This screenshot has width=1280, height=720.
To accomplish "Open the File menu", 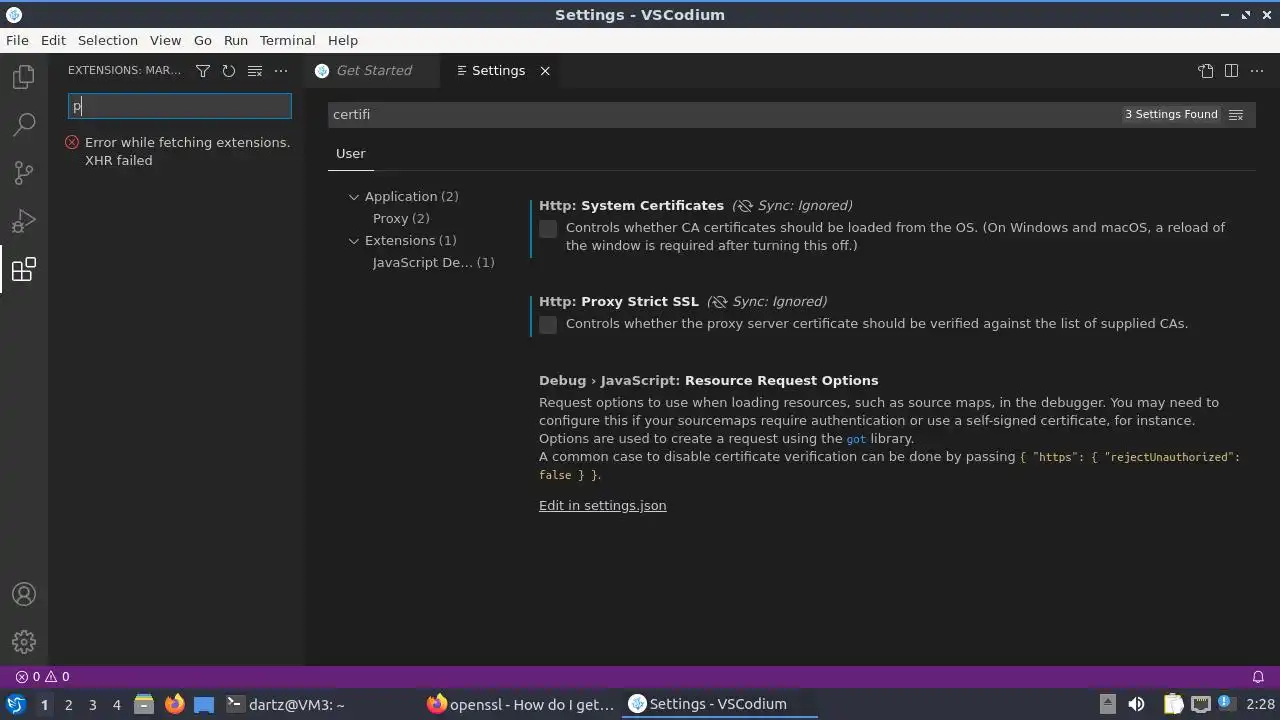I will pyautogui.click(x=17, y=41).
